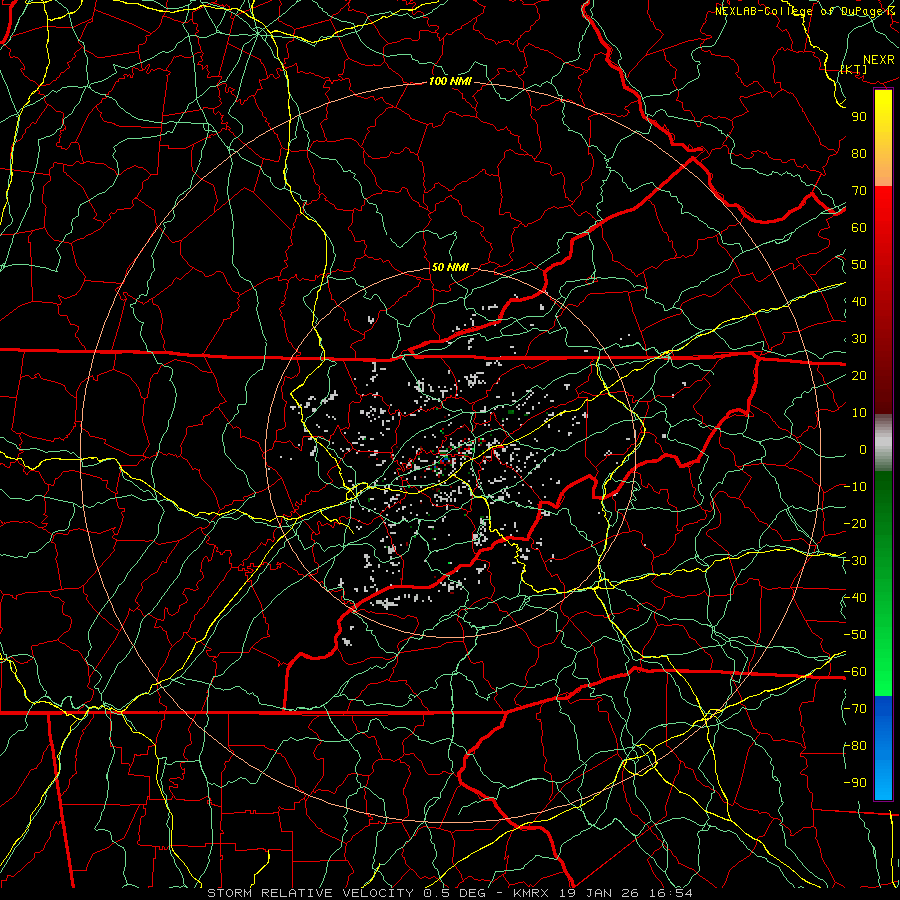Click the "10" positive value on the scale
The image size is (900, 900).
859,413
